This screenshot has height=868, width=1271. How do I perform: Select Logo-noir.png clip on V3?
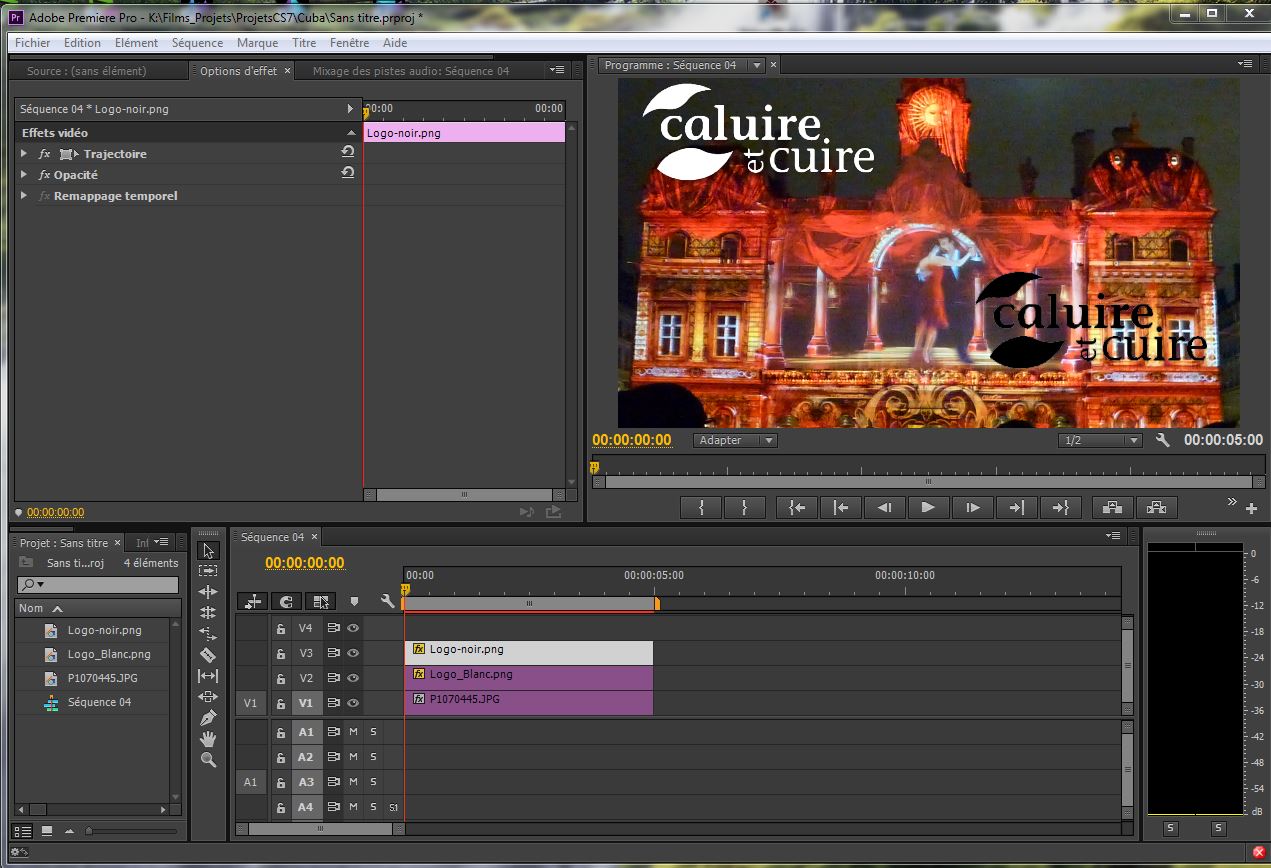coord(528,653)
